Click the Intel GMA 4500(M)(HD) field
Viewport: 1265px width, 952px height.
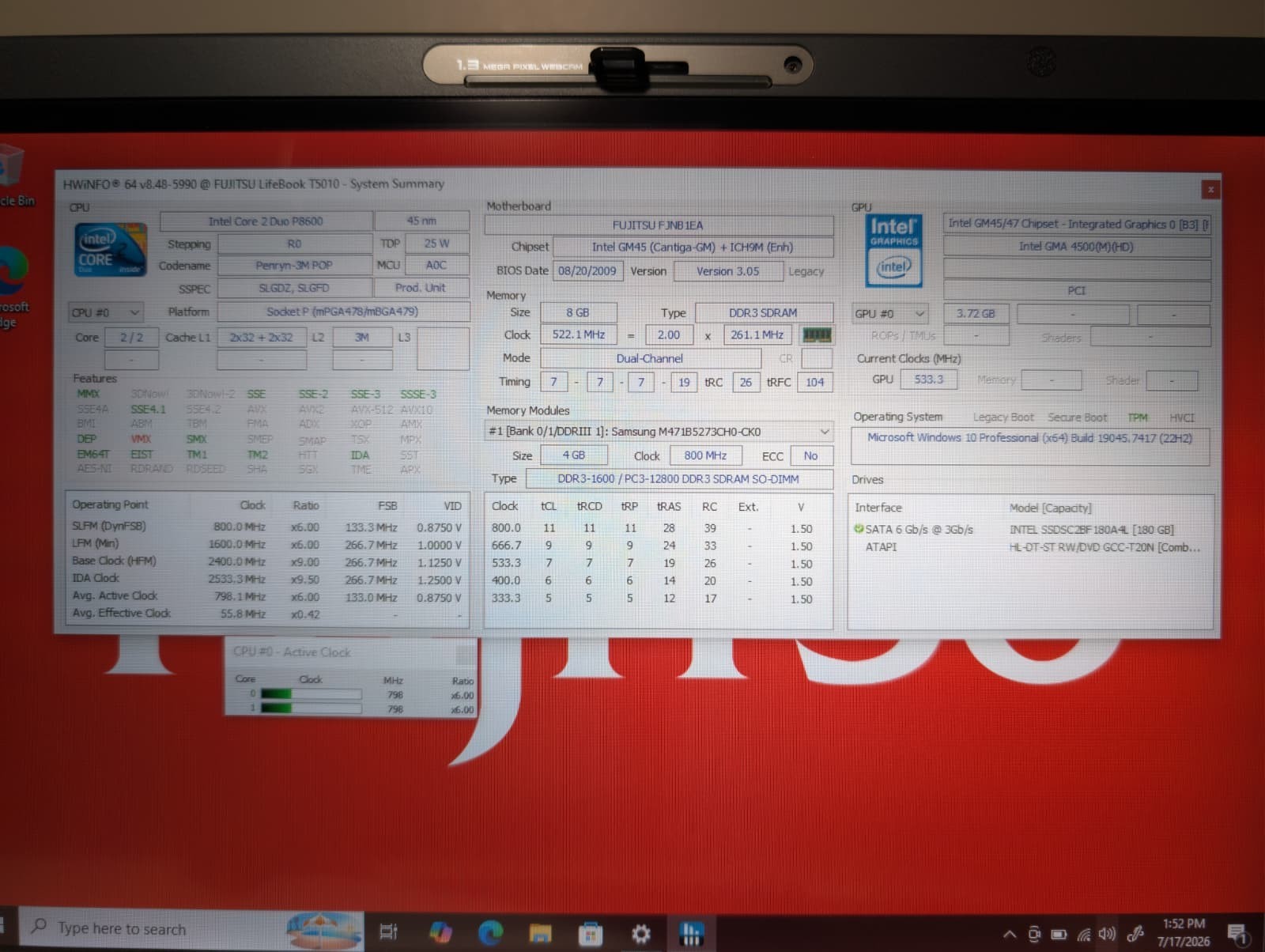coord(1076,247)
